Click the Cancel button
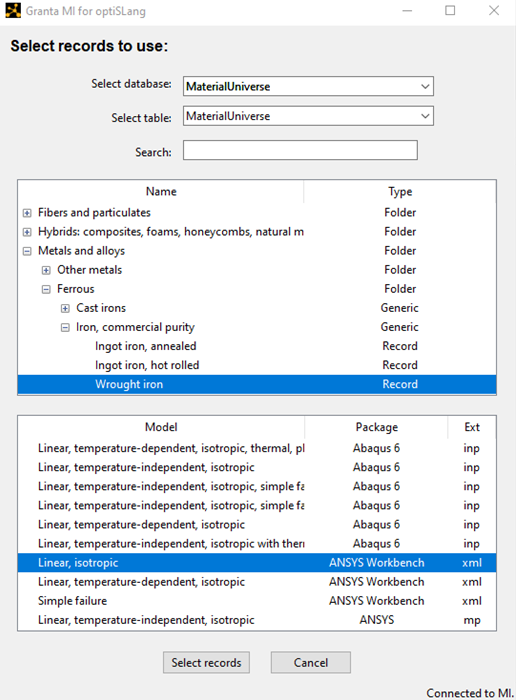The width and height of the screenshot is (516, 700). (x=311, y=662)
